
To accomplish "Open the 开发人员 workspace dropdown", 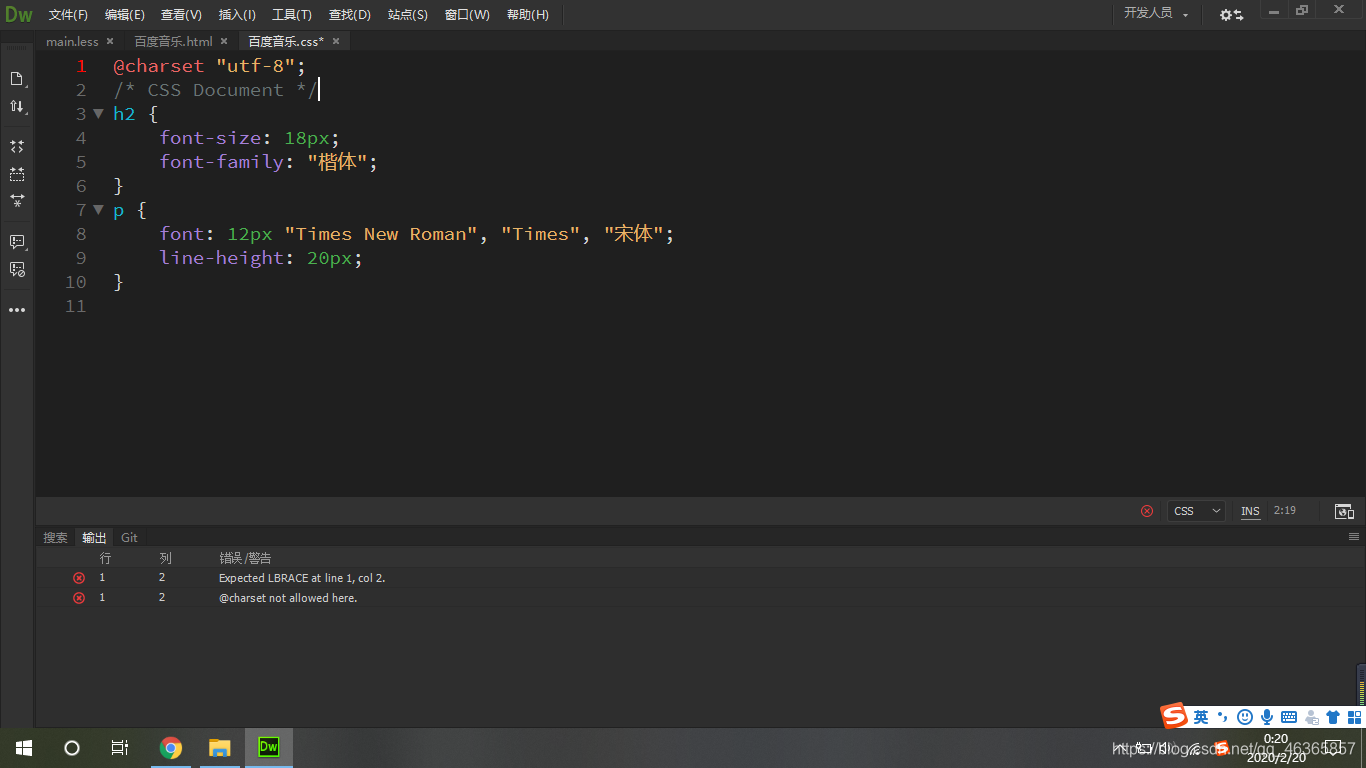I will [1156, 14].
